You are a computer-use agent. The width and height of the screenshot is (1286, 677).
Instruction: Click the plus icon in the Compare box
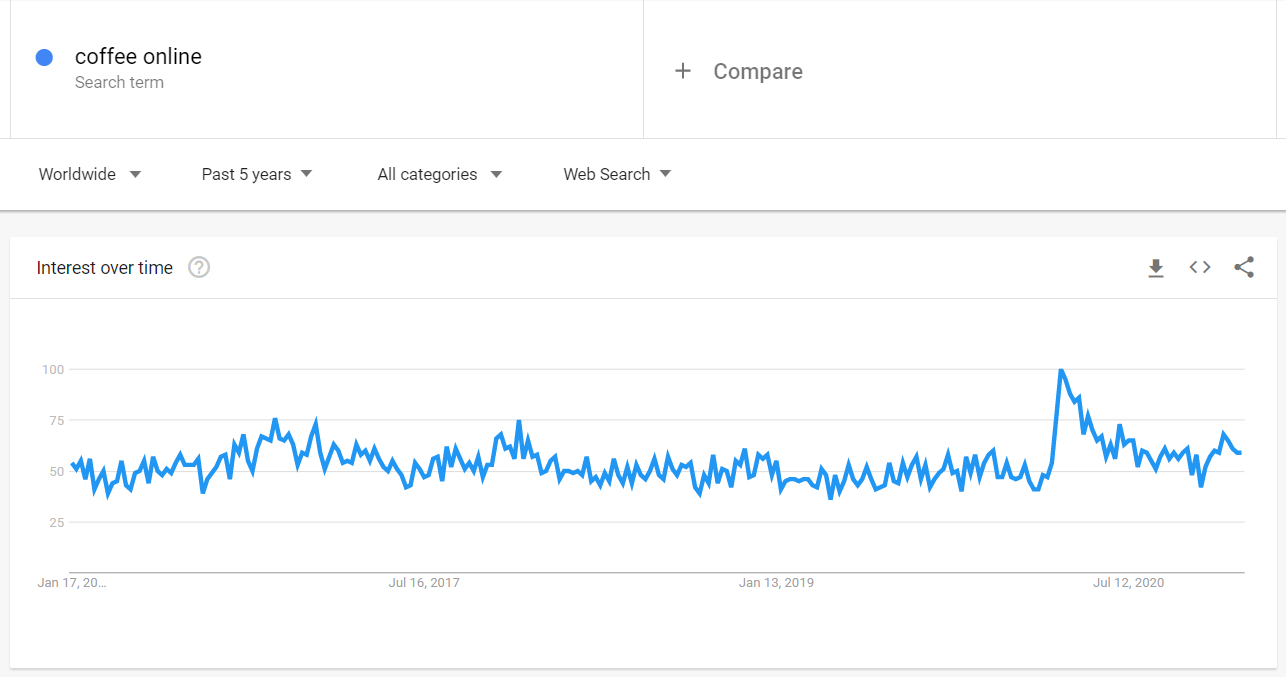pos(684,70)
